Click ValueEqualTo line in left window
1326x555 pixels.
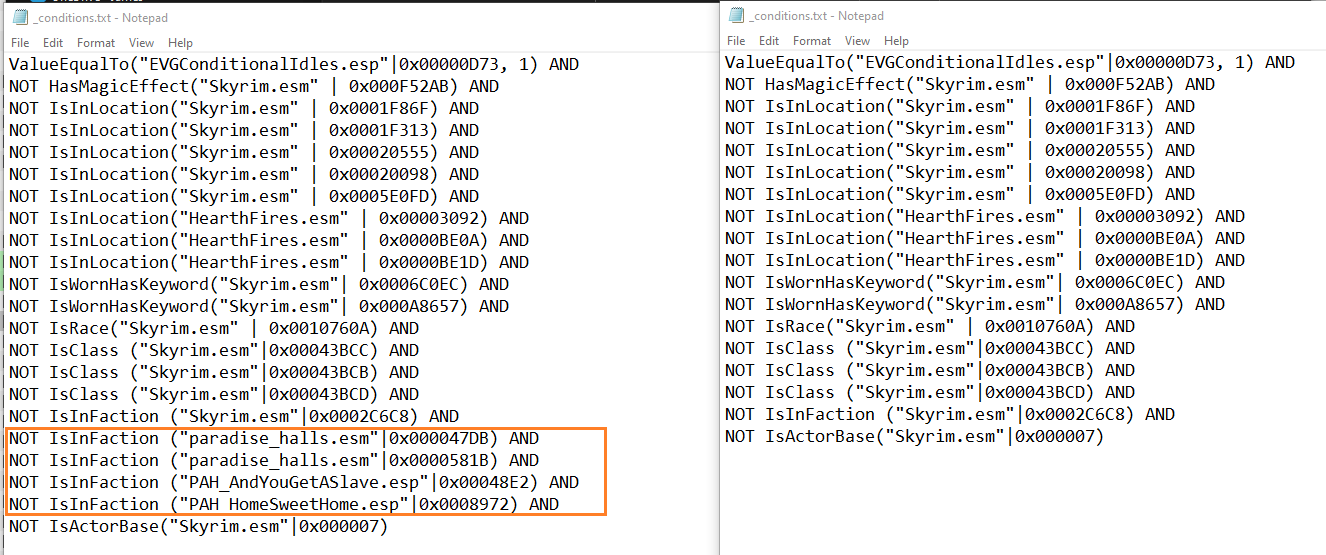(294, 64)
